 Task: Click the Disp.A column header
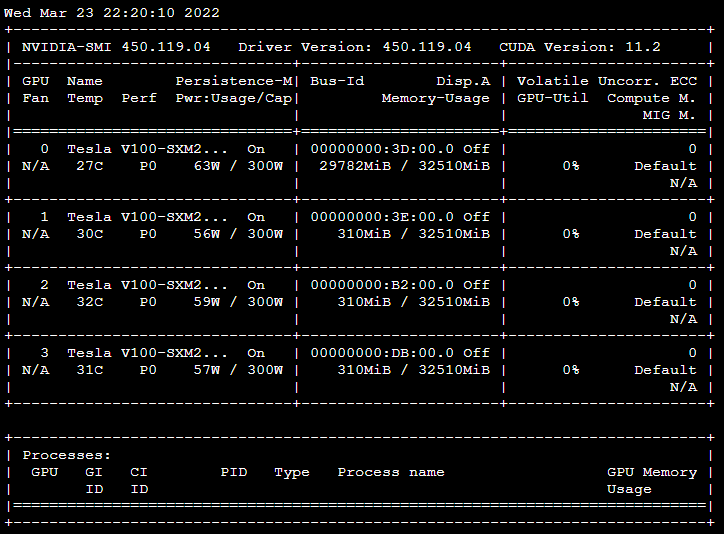[463, 81]
